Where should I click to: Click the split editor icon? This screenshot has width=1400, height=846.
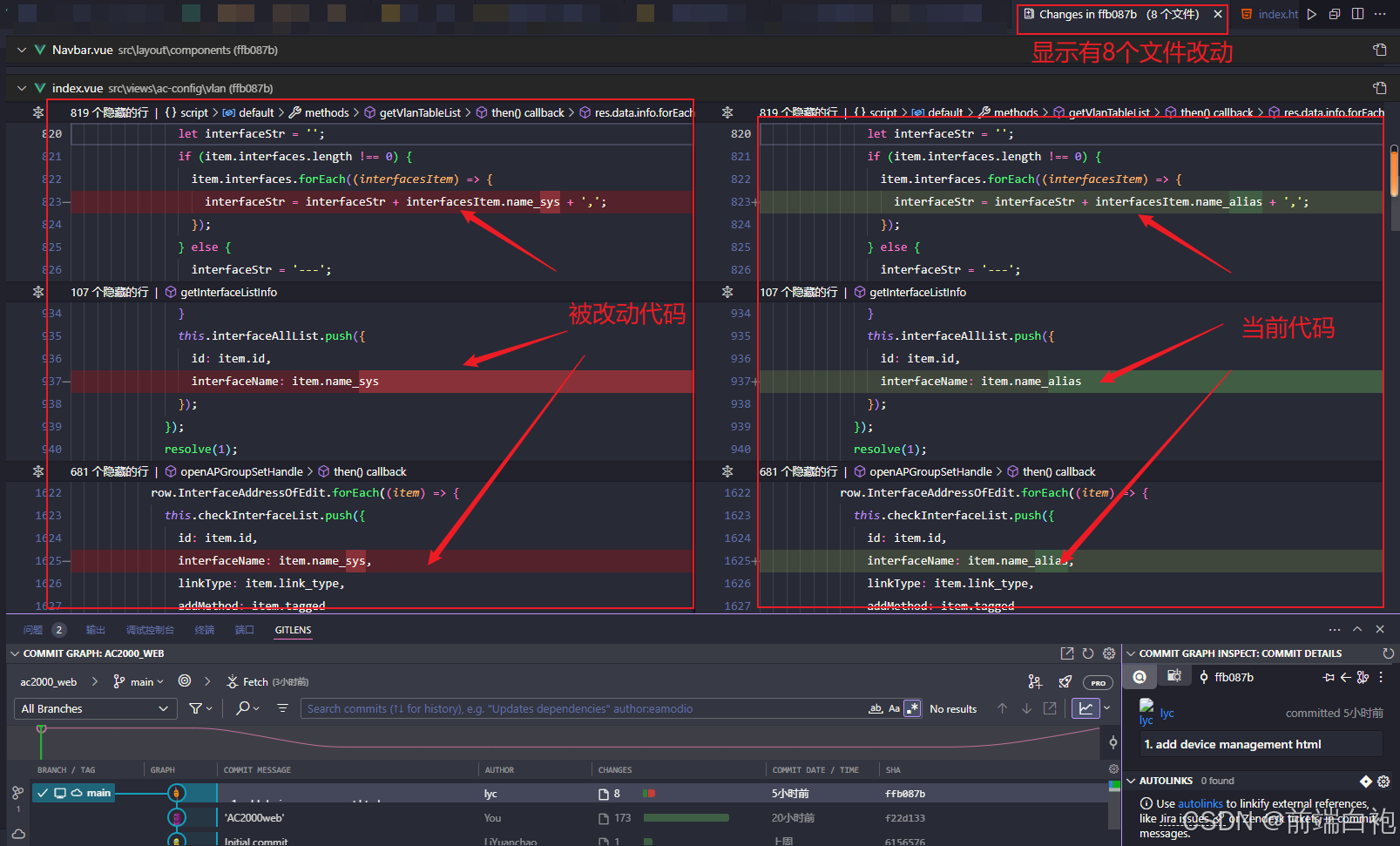click(1357, 14)
